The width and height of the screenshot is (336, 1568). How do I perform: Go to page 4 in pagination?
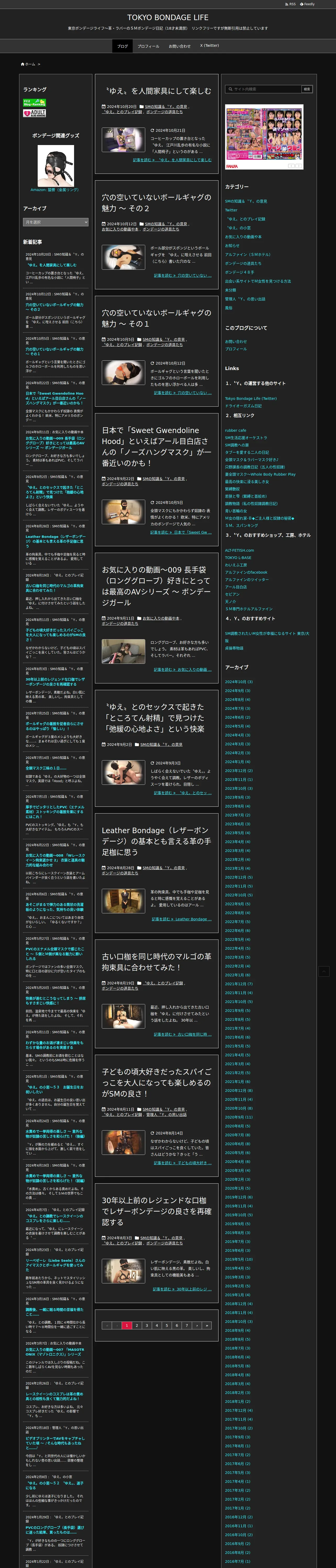tap(157, 1325)
